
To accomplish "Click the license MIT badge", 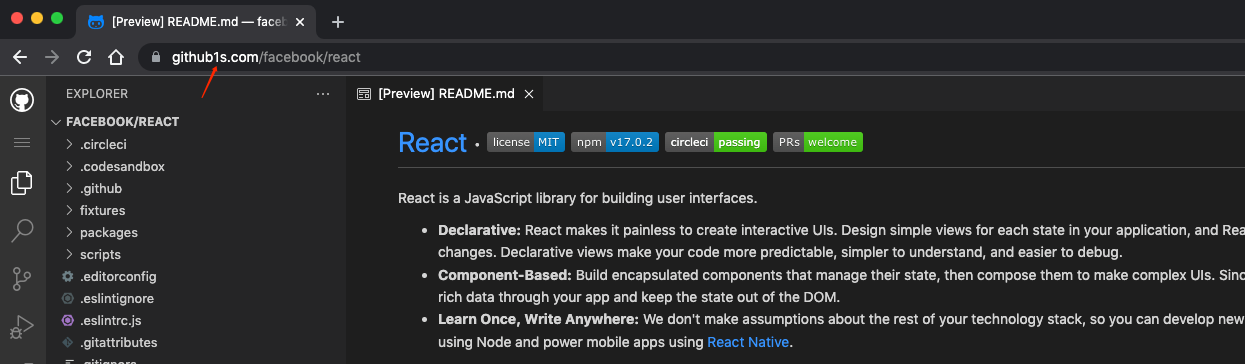I will (526, 142).
